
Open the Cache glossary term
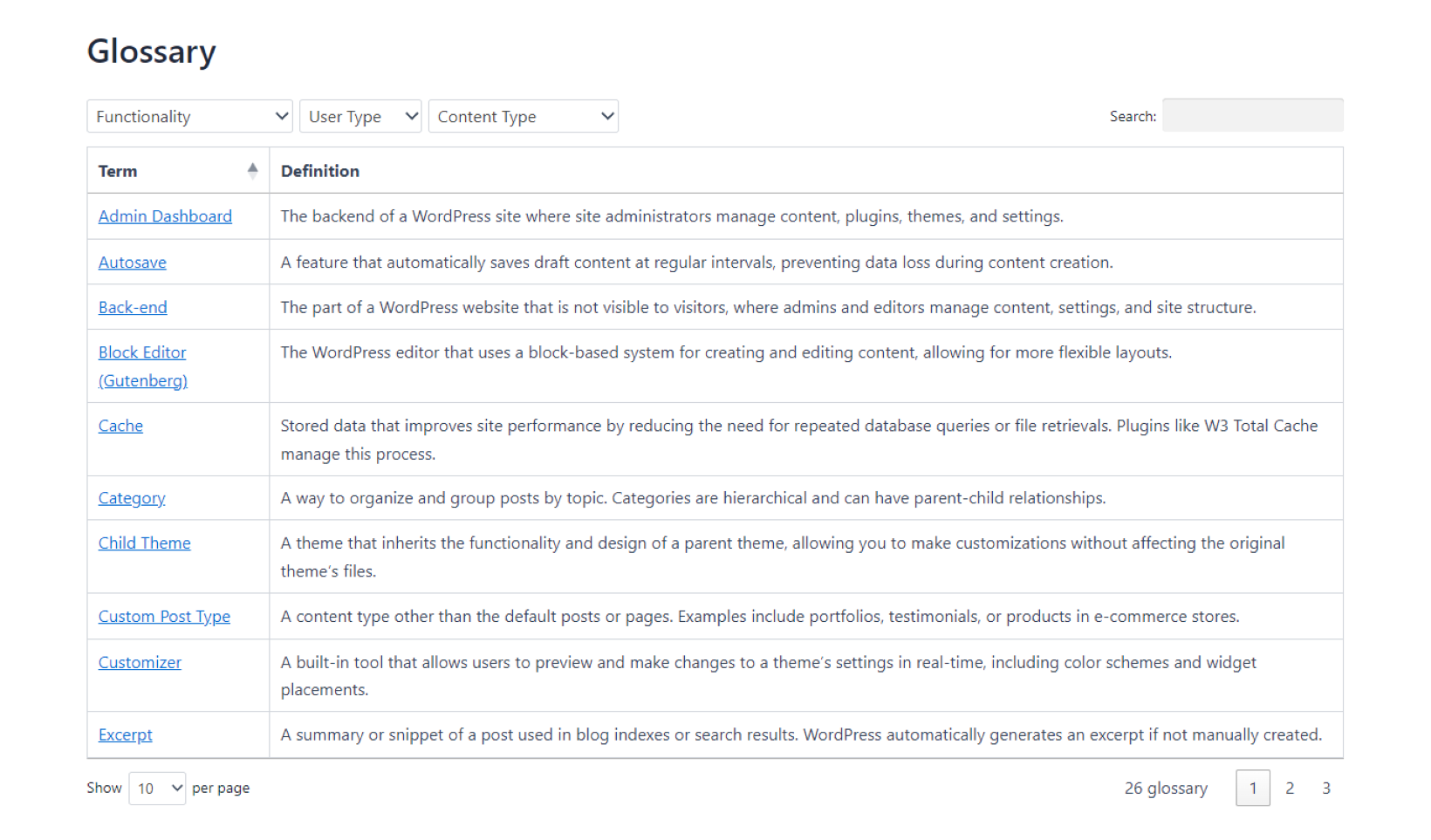pyautogui.click(x=120, y=425)
